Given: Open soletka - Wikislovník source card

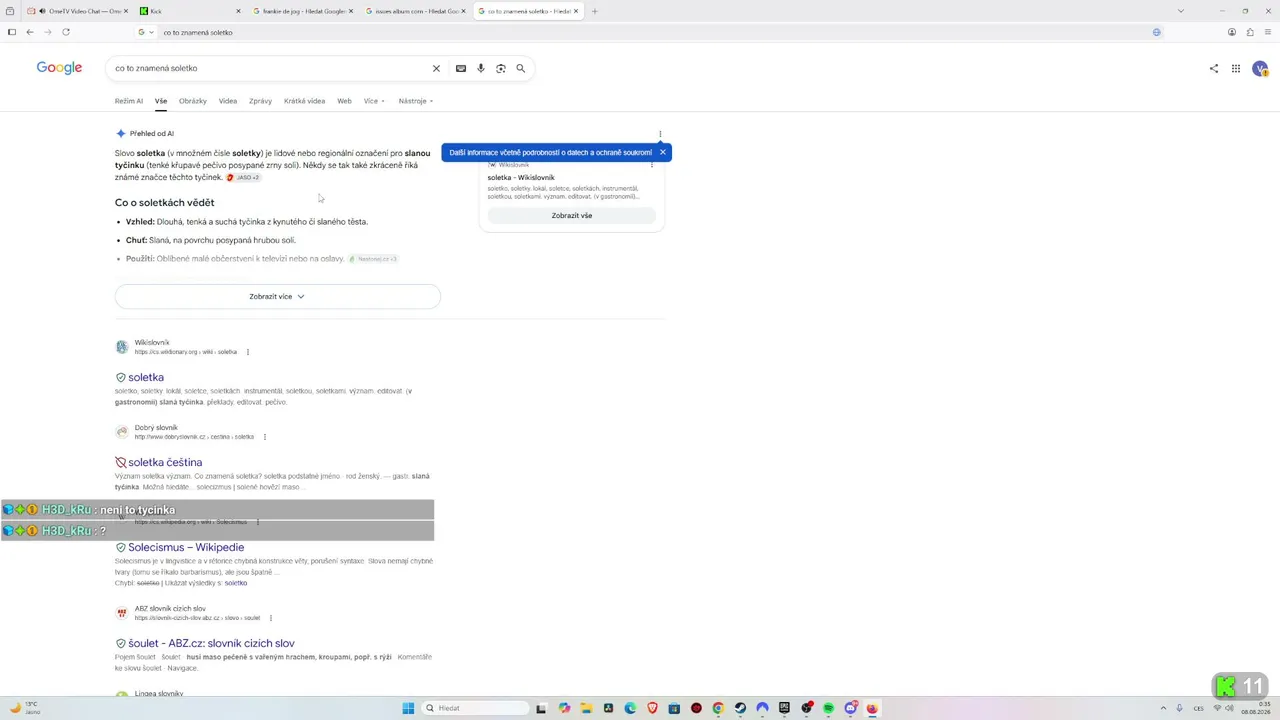Looking at the screenshot, I should pos(521,177).
